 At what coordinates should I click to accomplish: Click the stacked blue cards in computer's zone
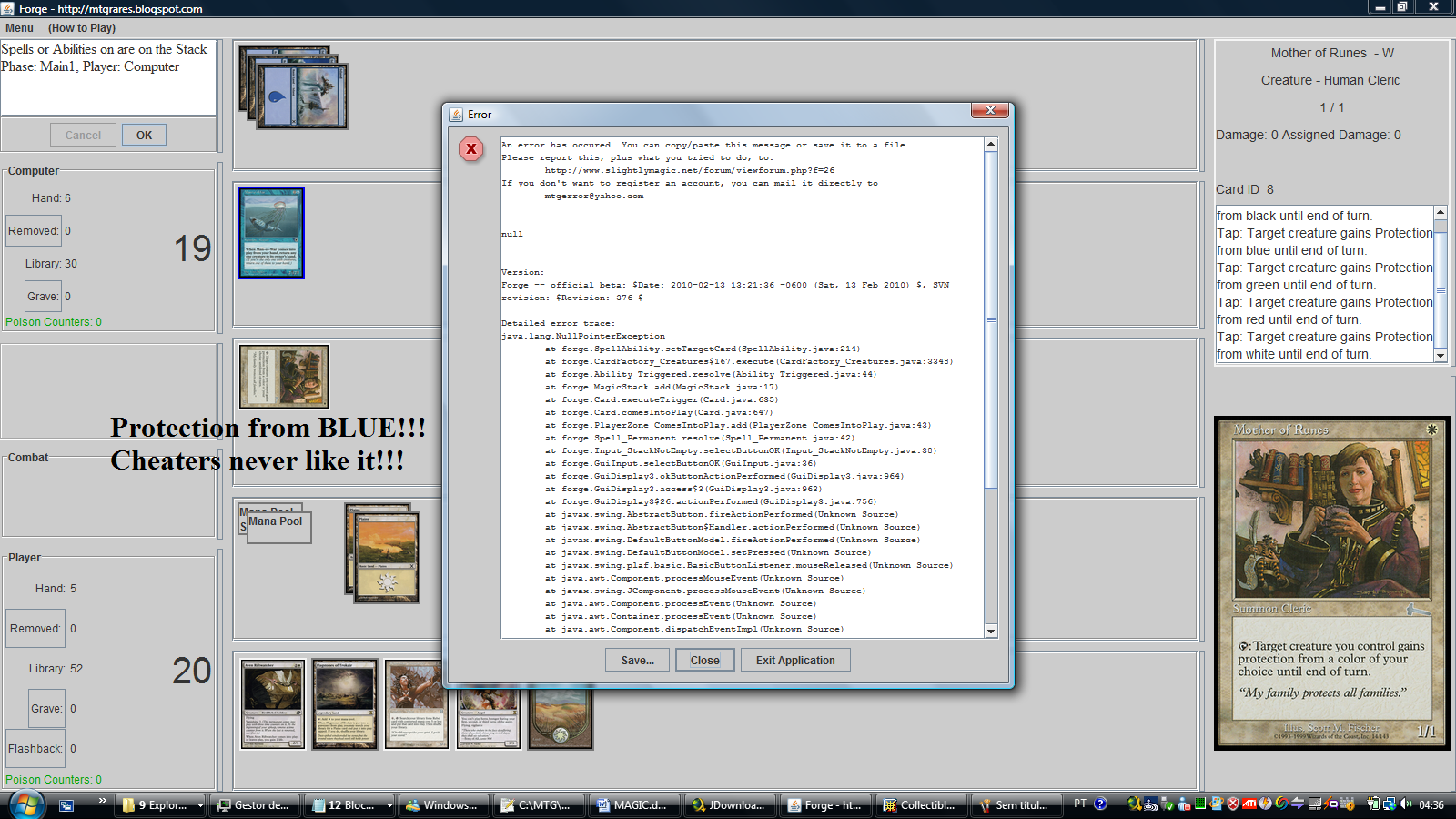pyautogui.click(x=293, y=86)
